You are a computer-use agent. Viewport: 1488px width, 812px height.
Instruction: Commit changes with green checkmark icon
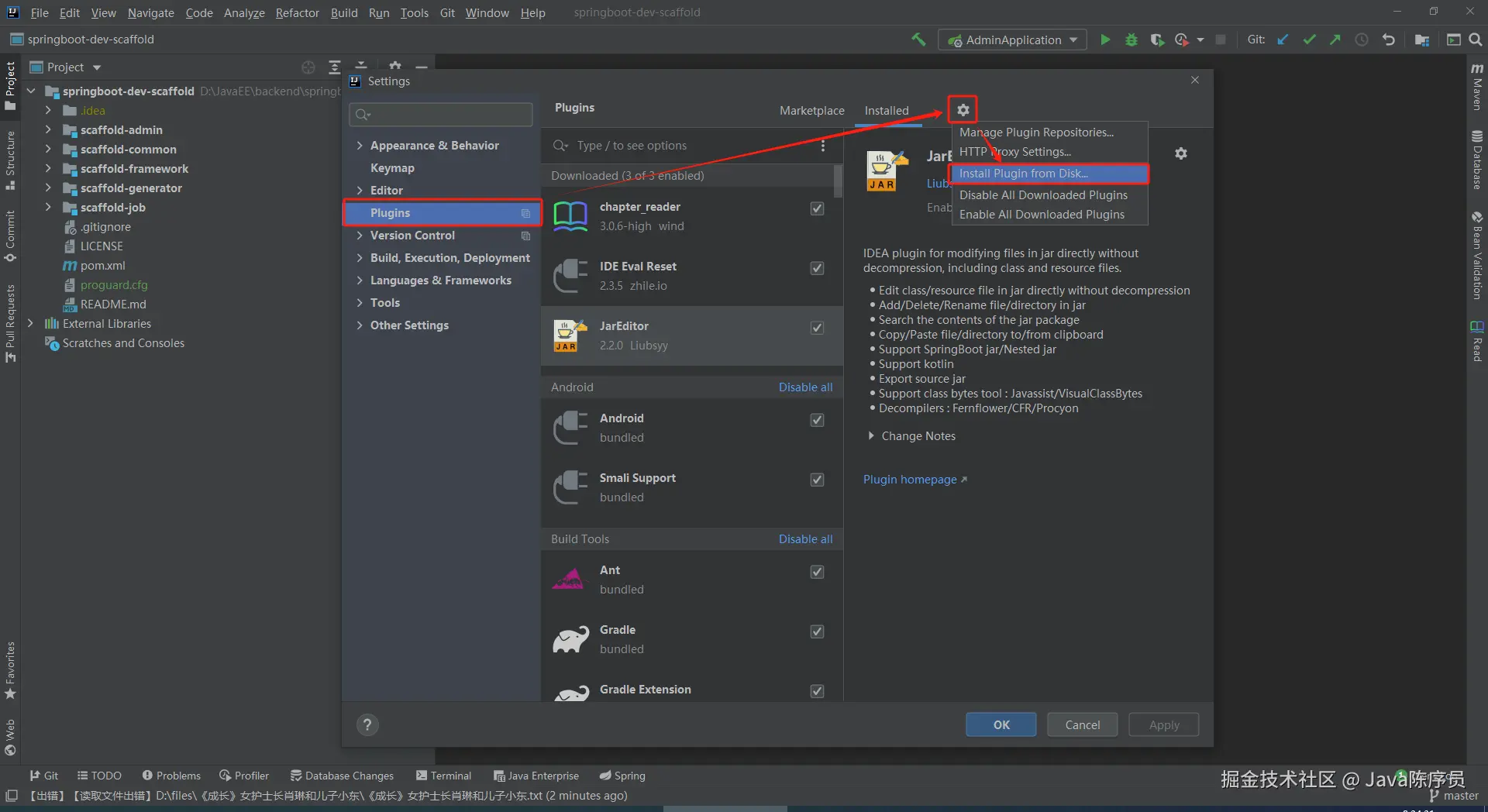1309,40
